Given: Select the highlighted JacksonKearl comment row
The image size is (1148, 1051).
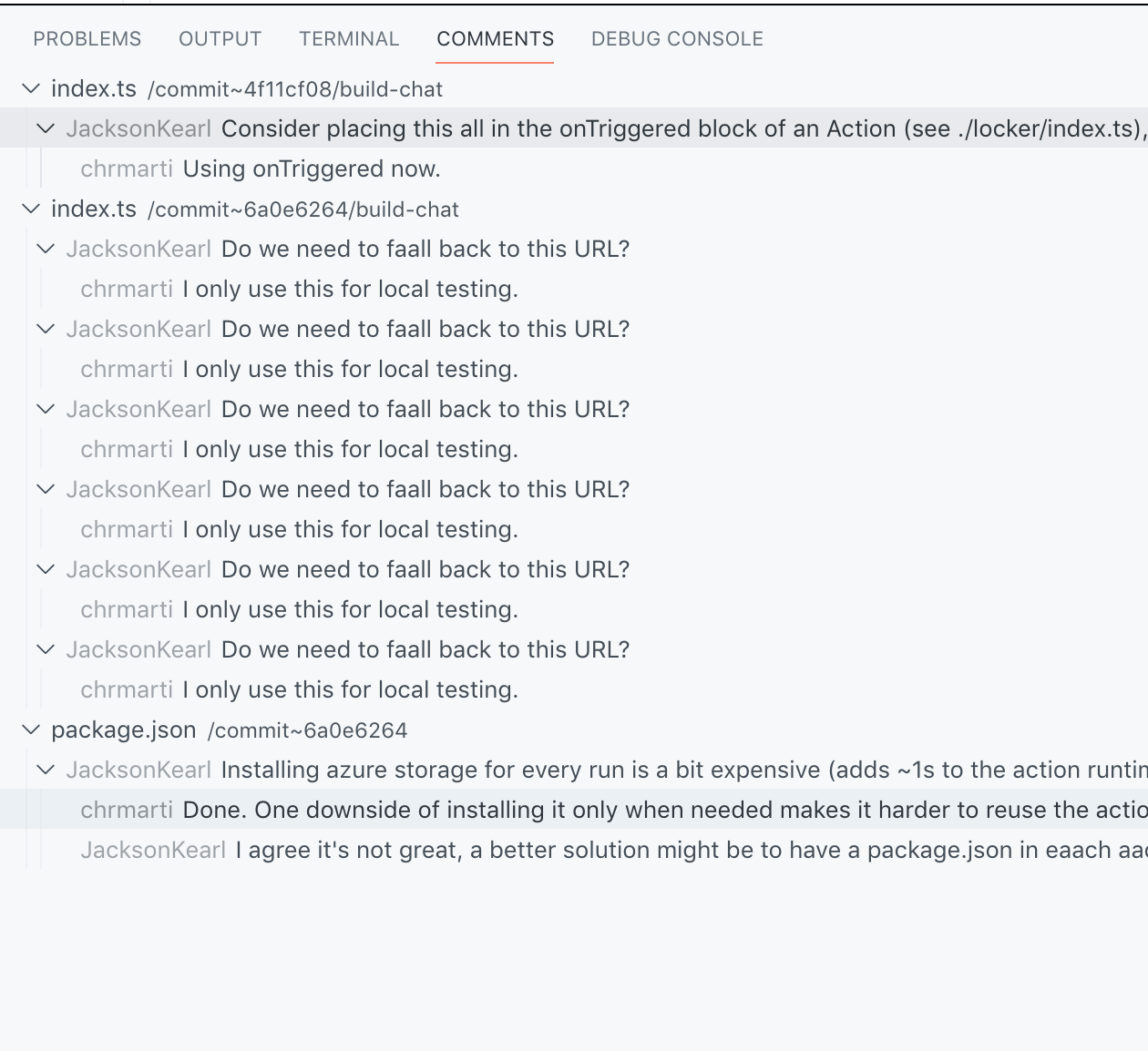Looking at the screenshot, I should pyautogui.click(x=547, y=128).
